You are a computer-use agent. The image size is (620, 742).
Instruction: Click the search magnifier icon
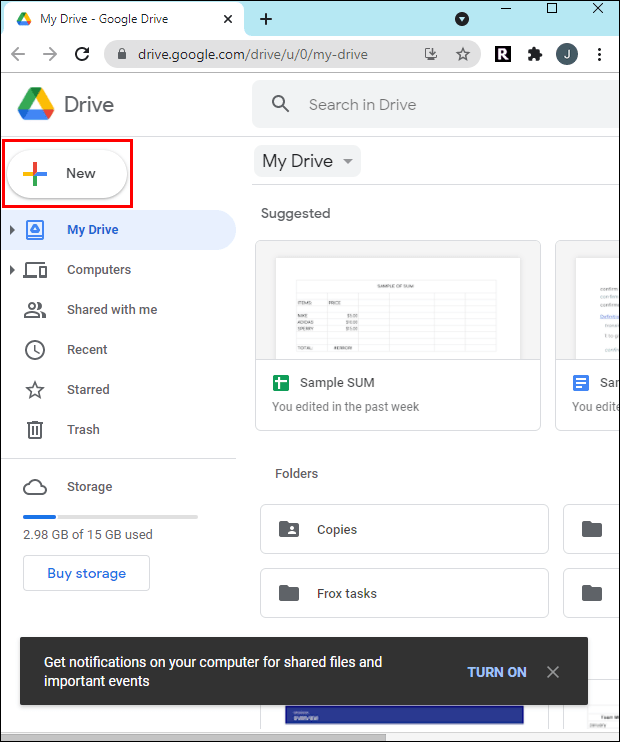[x=280, y=104]
